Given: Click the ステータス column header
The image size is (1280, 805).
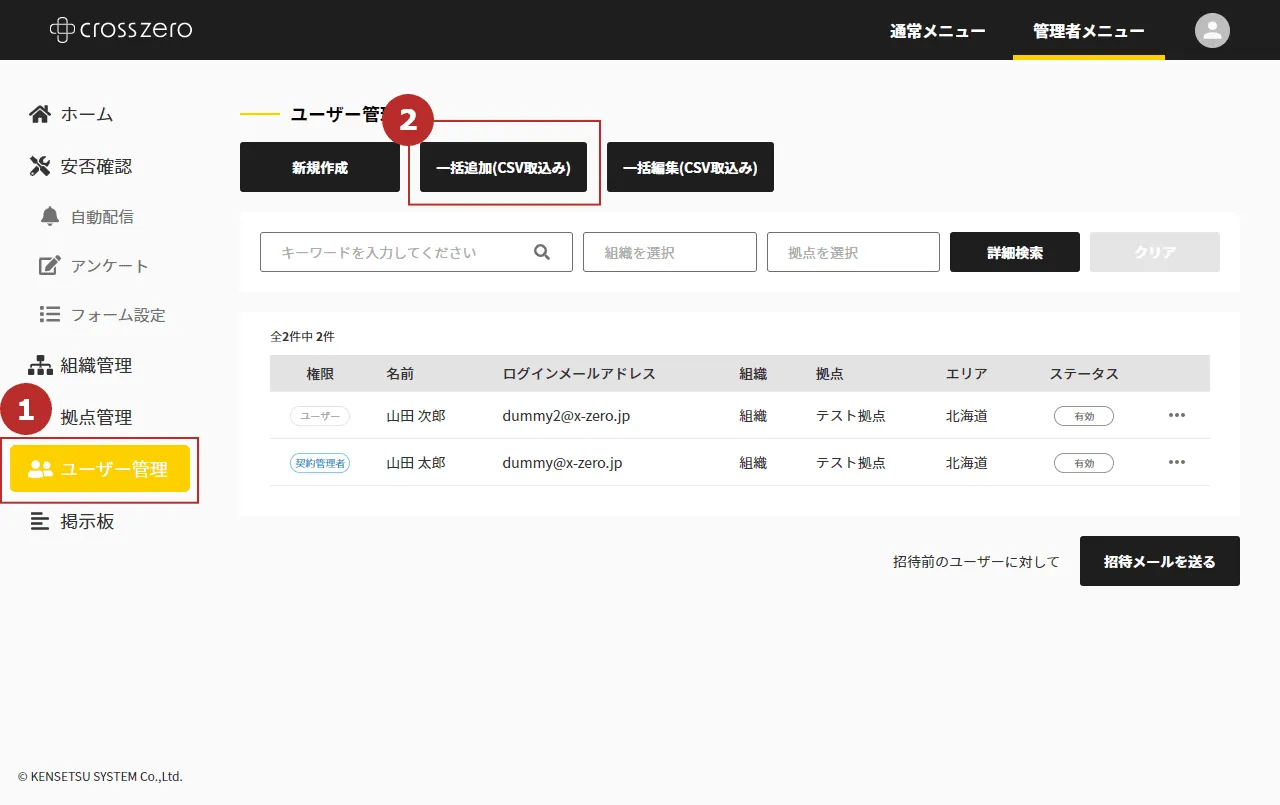Looking at the screenshot, I should click(x=1084, y=373).
